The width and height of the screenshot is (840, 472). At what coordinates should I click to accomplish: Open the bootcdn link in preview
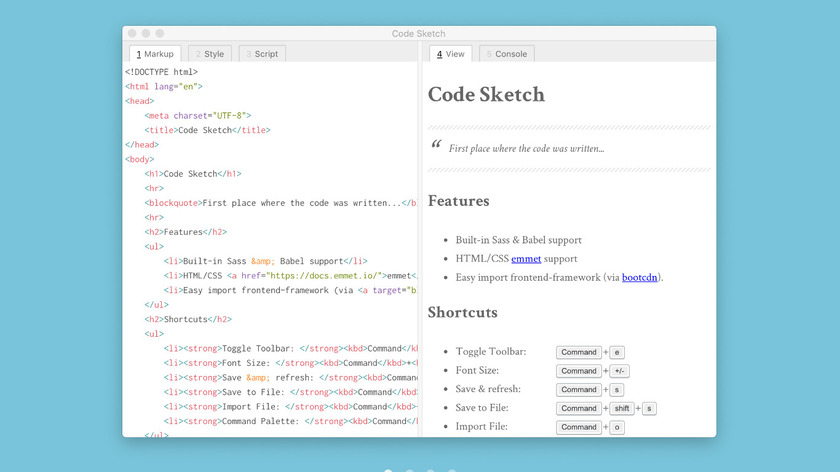point(640,278)
